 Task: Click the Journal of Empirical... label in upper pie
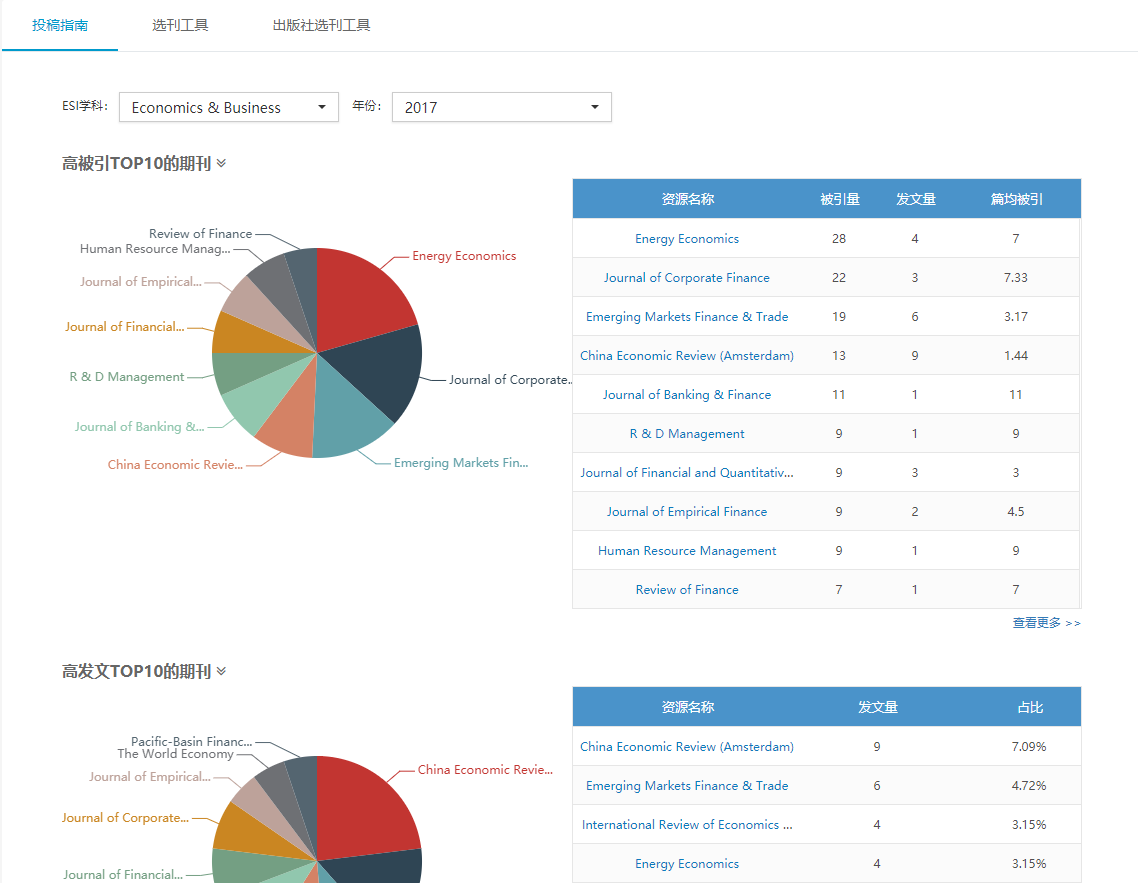click(x=141, y=282)
